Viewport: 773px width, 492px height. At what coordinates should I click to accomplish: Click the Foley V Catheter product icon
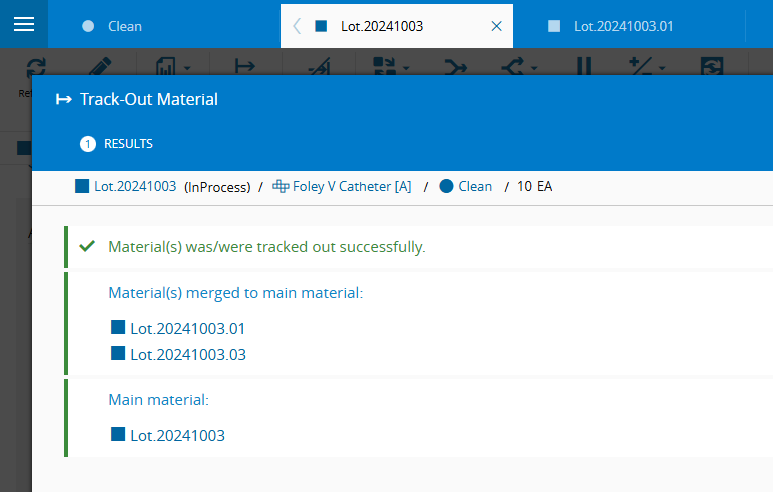click(281, 186)
